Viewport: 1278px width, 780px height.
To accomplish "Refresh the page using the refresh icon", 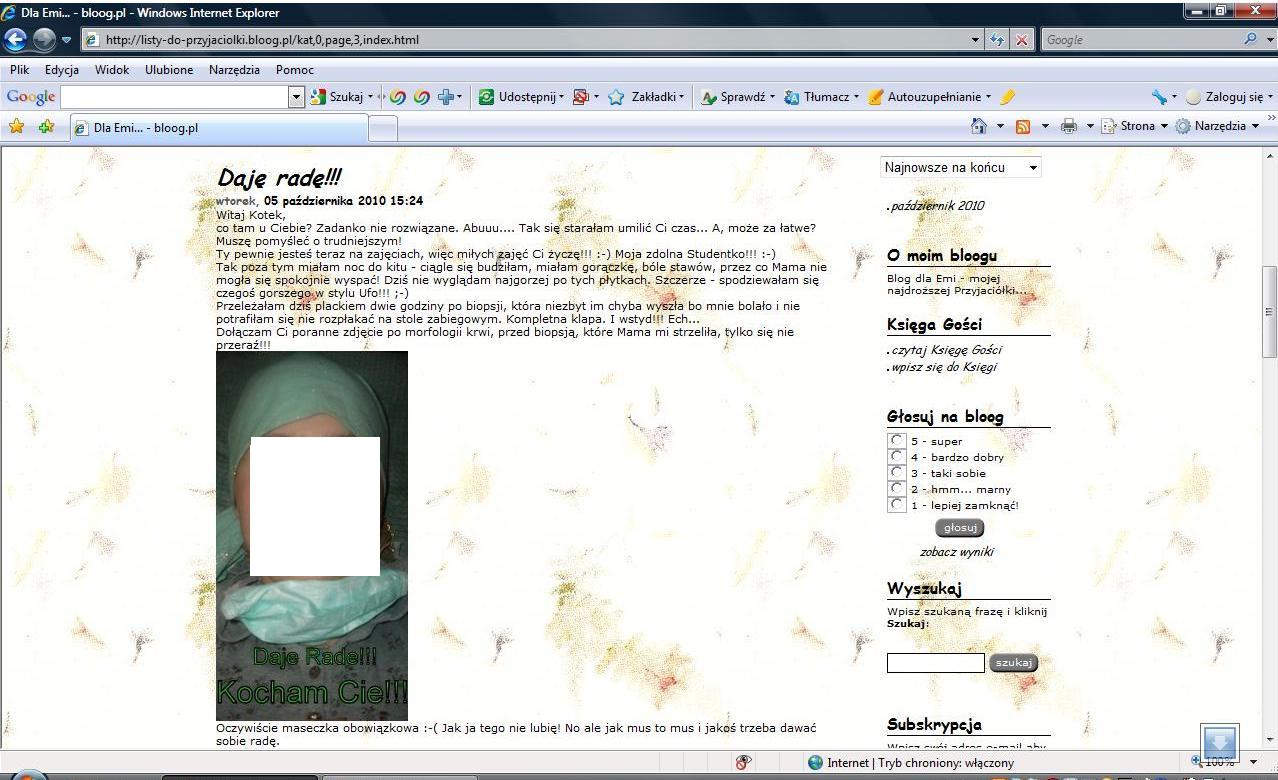I will (x=997, y=40).
